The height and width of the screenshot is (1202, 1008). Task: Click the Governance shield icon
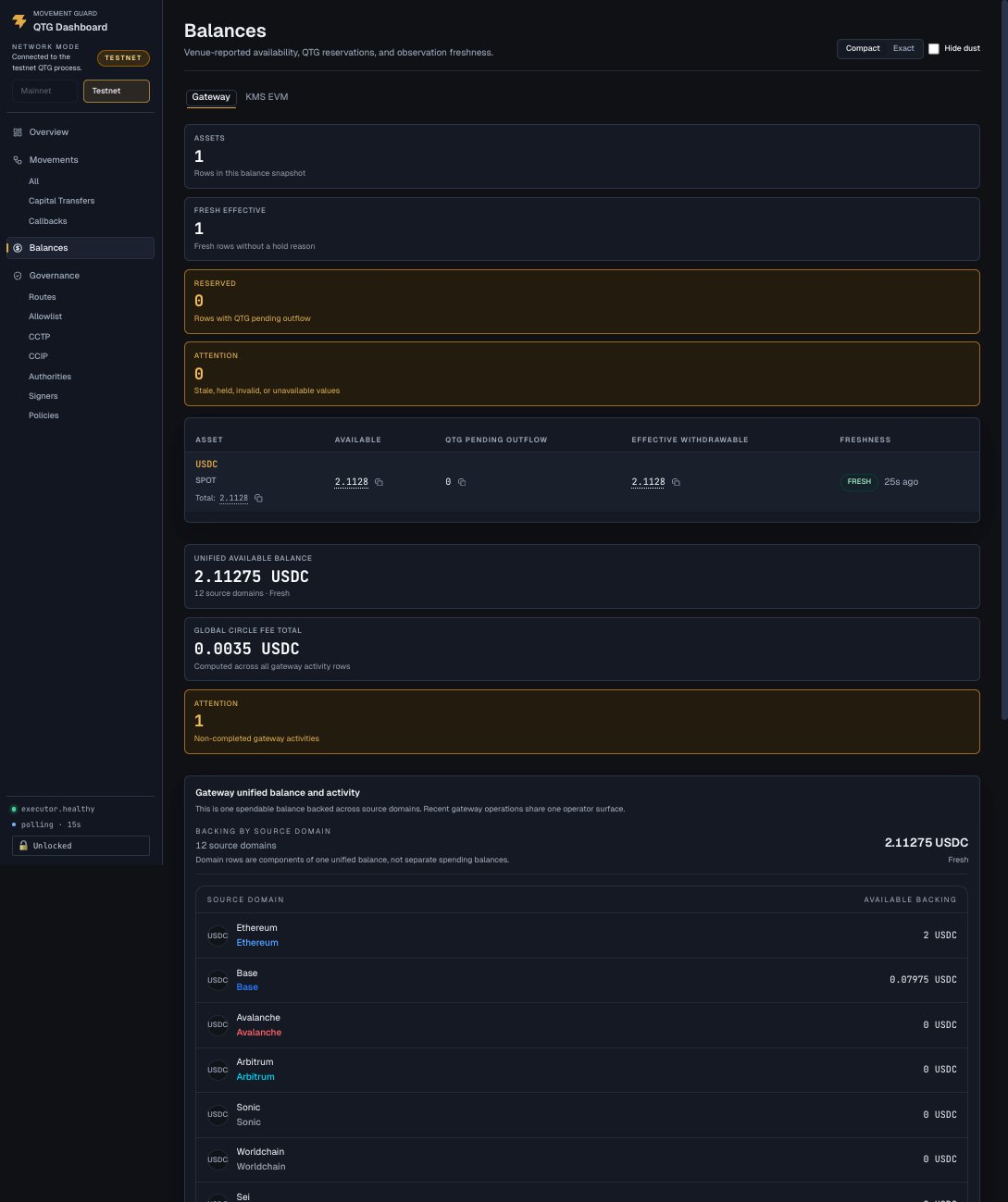18,276
